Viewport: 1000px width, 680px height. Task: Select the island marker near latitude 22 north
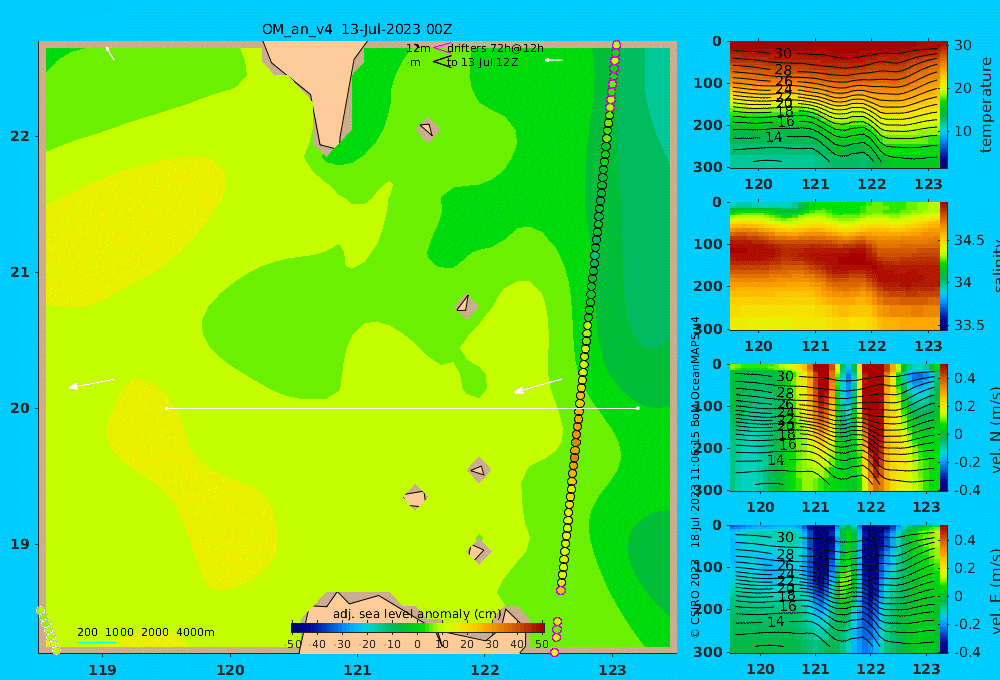tap(428, 130)
